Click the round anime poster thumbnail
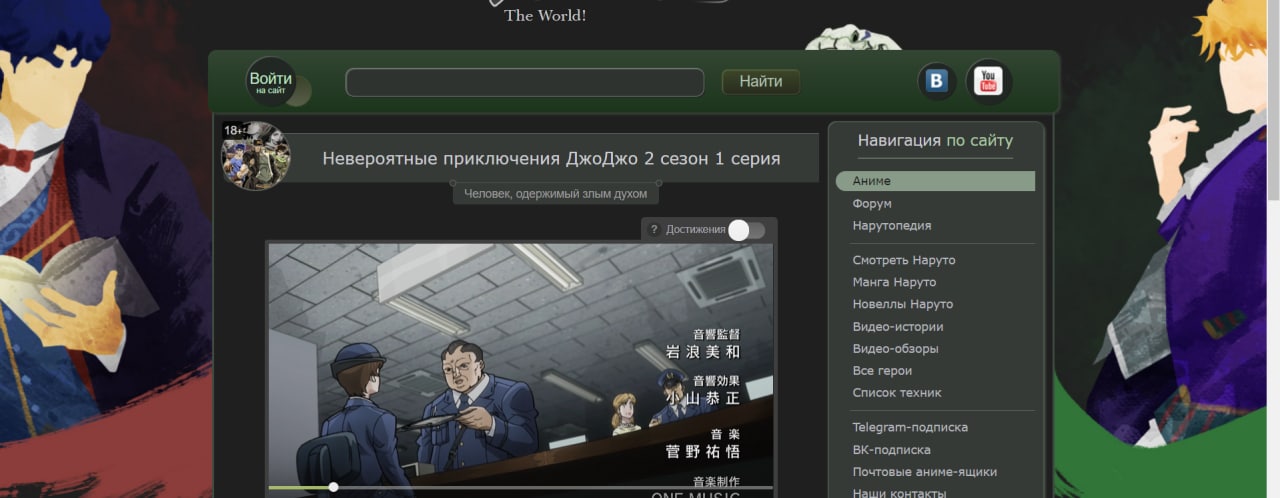Viewport: 1280px width, 498px height. click(x=256, y=156)
